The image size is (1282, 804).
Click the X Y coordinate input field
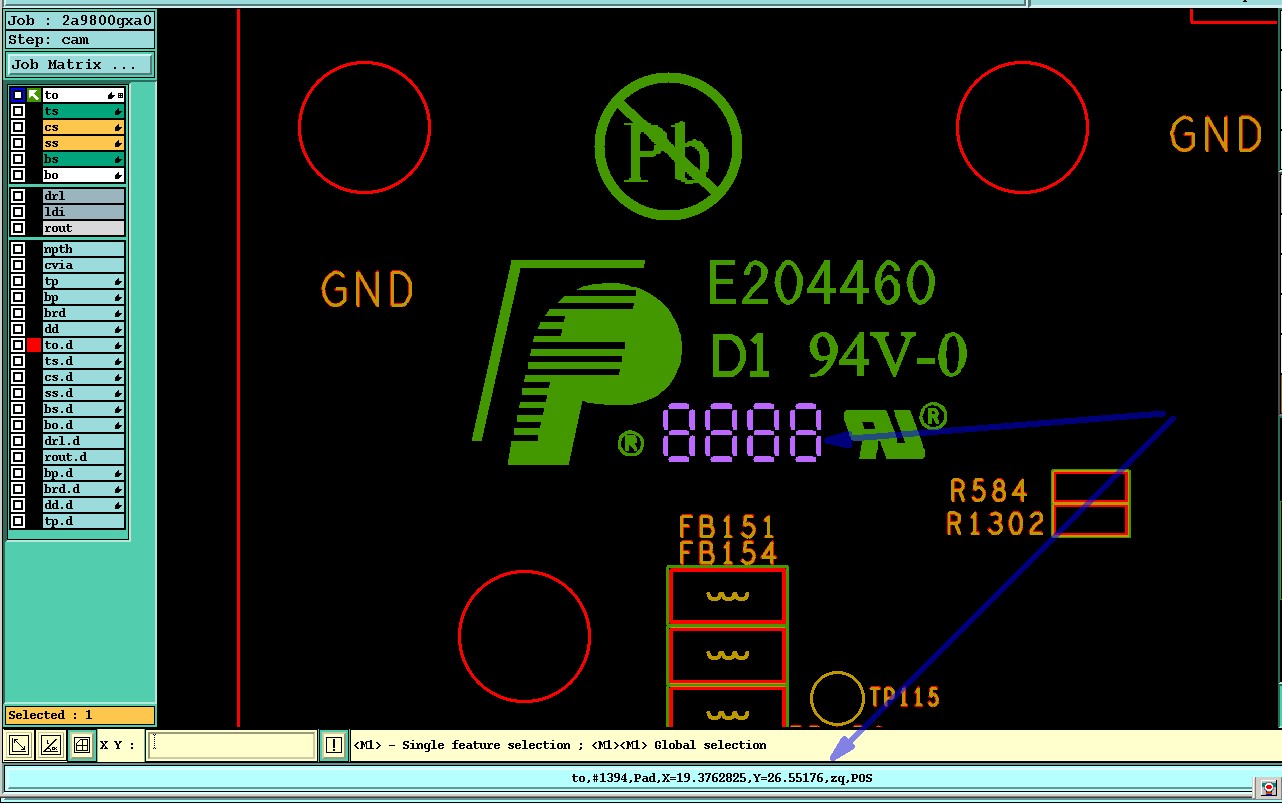[x=232, y=745]
